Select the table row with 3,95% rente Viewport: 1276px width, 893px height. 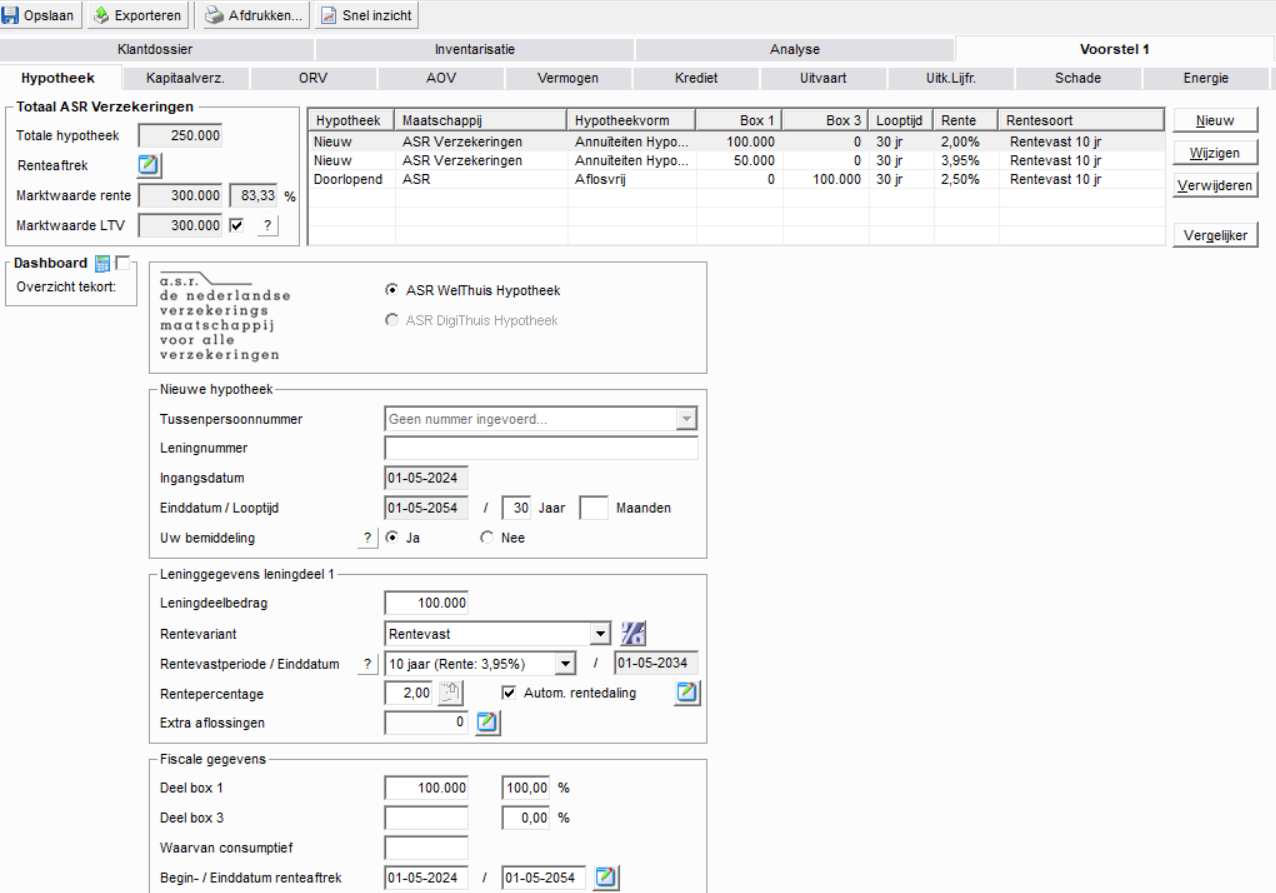[x=737, y=161]
